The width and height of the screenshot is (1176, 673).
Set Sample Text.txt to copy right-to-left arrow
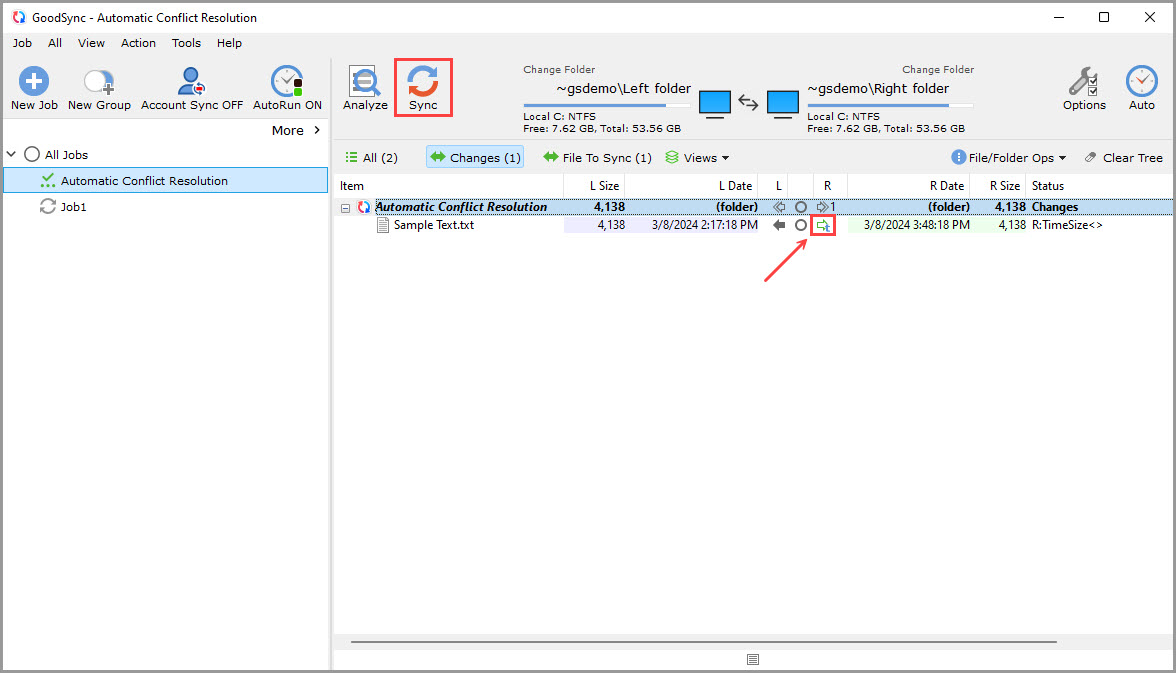point(779,225)
